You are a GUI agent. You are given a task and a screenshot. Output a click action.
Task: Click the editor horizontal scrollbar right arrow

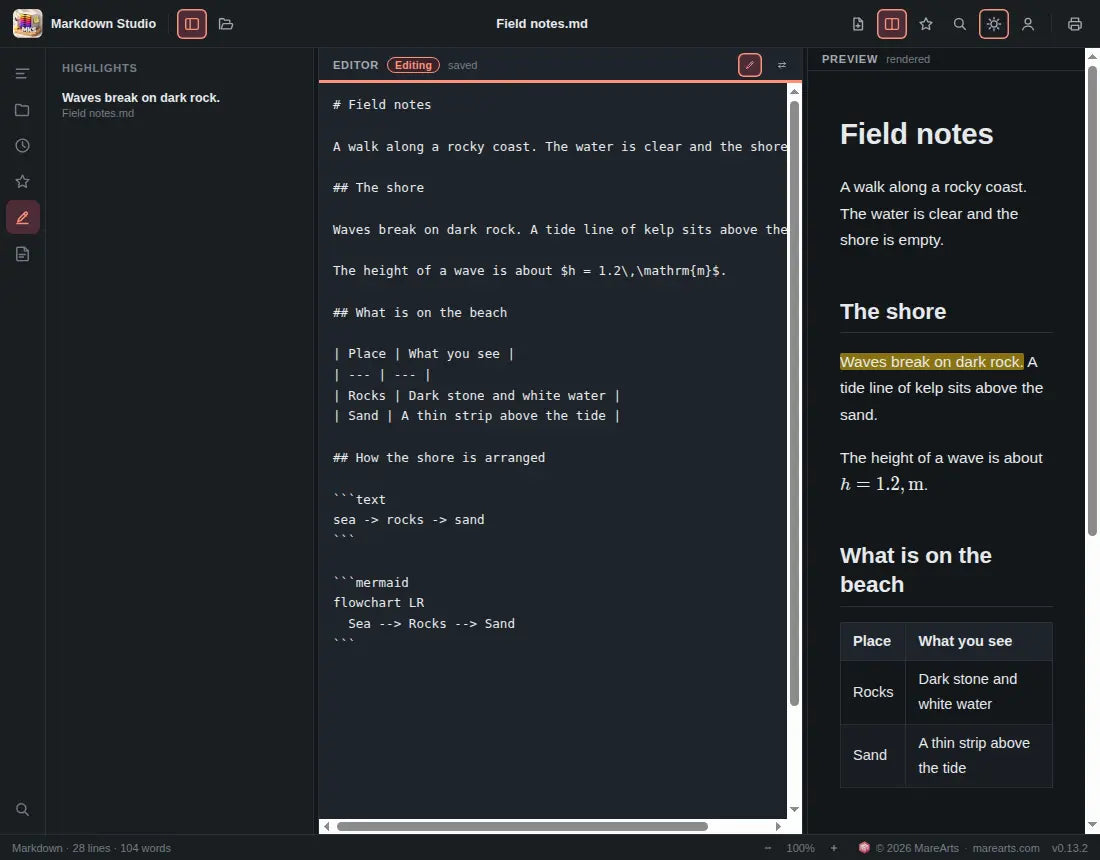point(778,826)
